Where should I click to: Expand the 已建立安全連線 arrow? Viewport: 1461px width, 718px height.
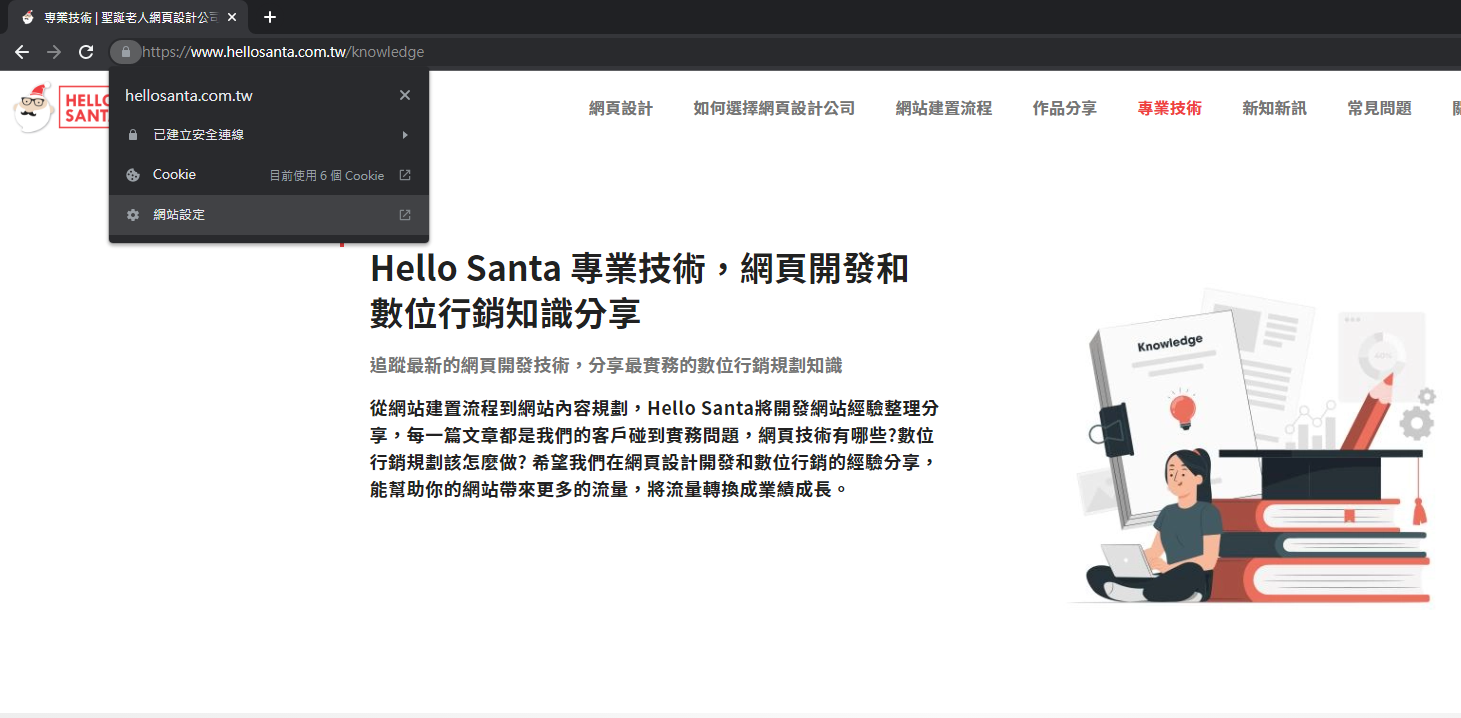point(405,135)
